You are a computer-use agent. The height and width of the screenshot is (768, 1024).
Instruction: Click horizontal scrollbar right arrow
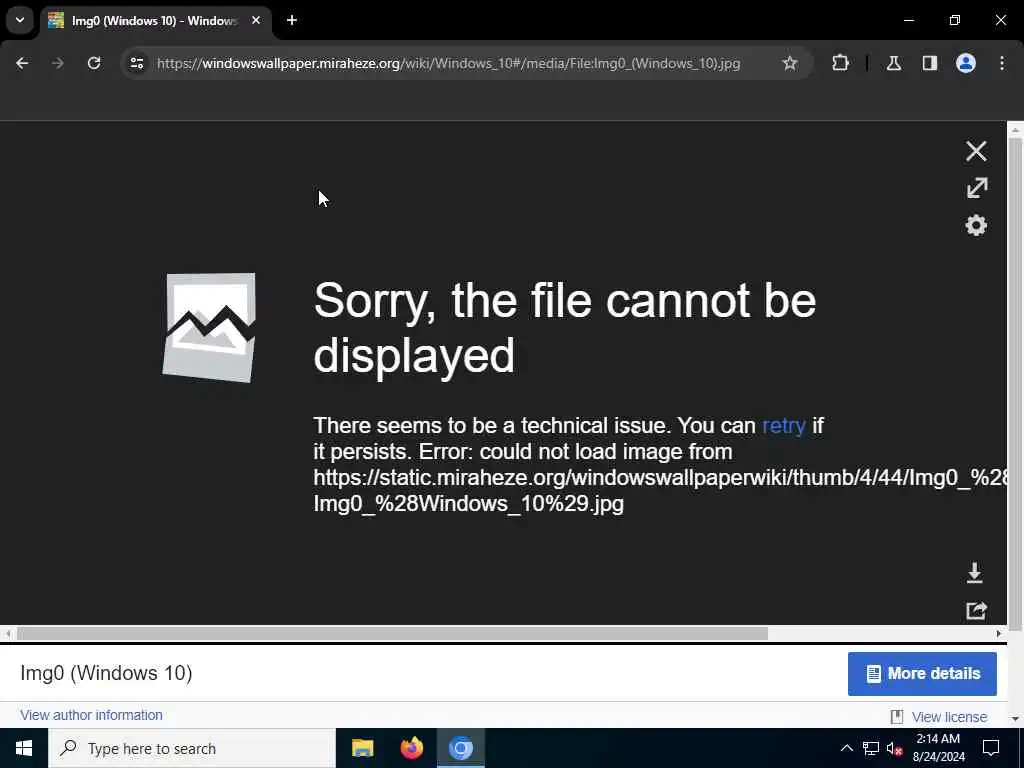click(x=999, y=633)
